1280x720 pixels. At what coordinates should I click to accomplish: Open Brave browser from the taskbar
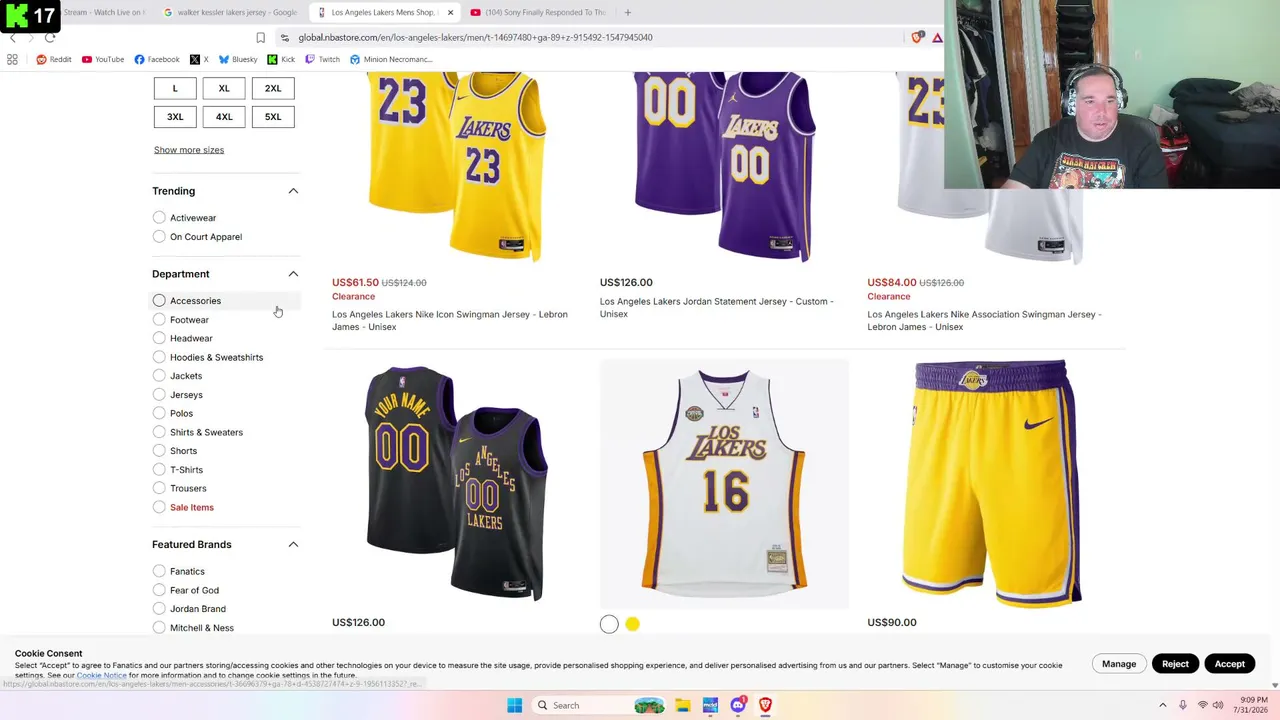point(765,705)
